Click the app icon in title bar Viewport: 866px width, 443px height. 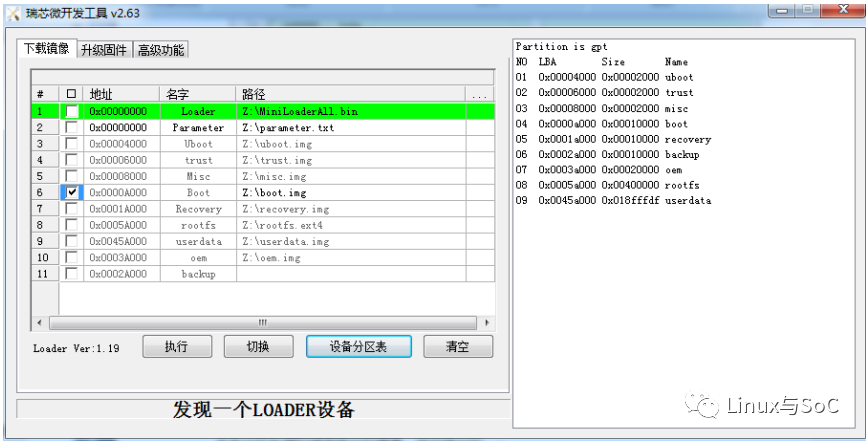14,13
